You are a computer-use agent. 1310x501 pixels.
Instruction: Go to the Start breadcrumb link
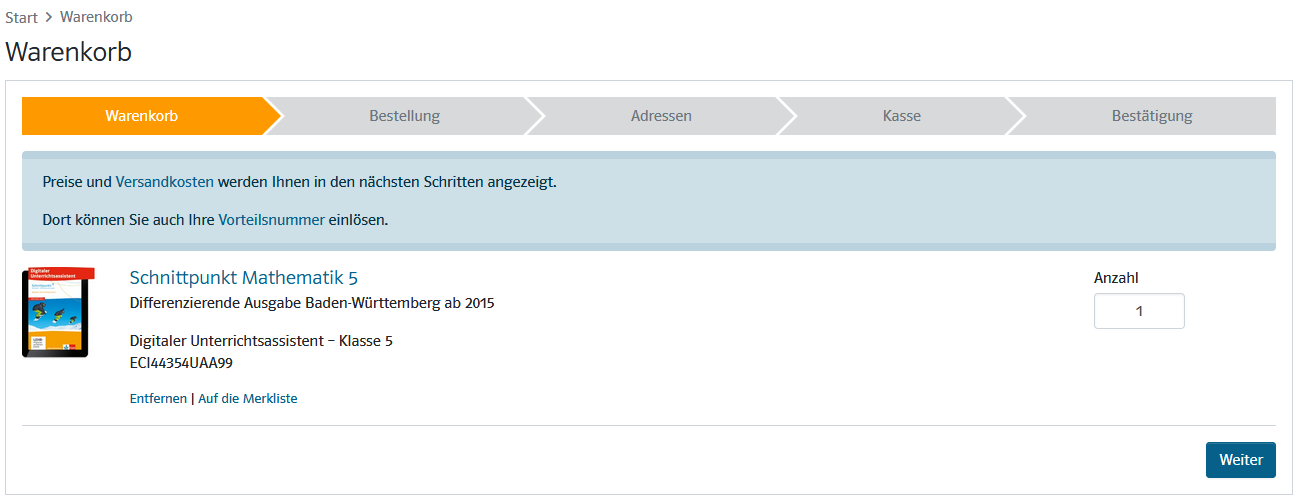tap(22, 17)
